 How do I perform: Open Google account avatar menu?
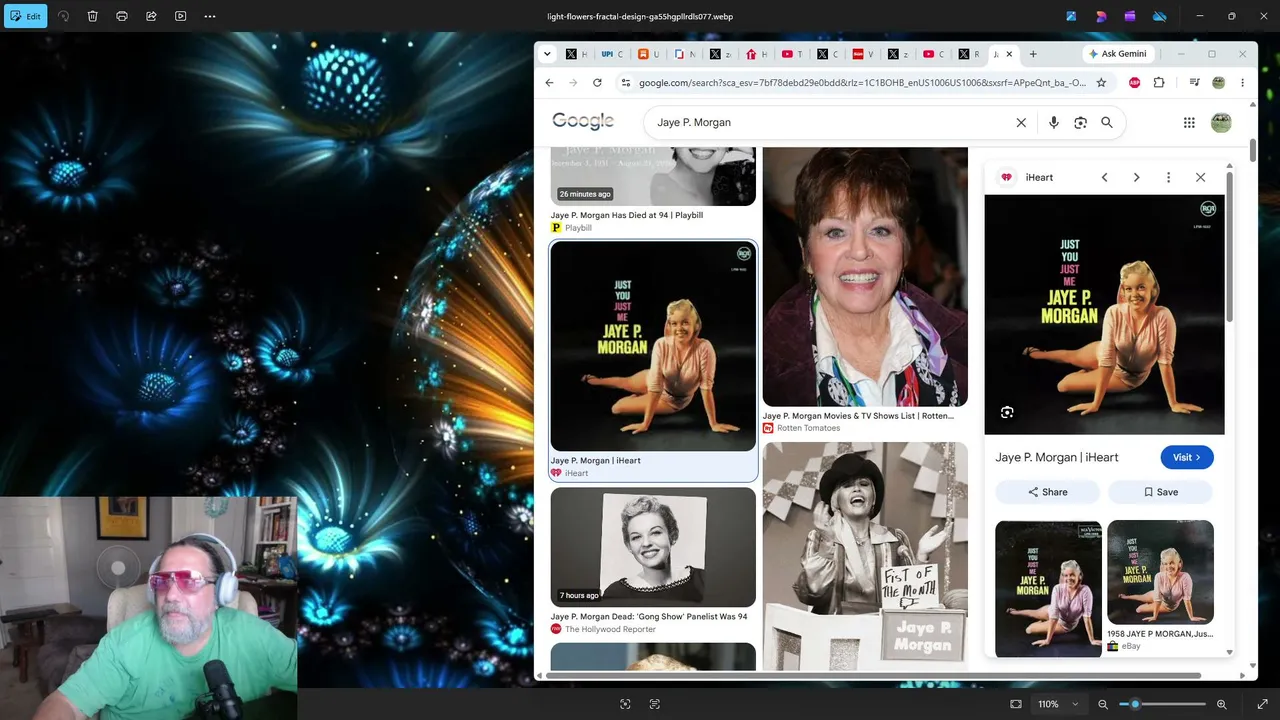click(x=1221, y=122)
